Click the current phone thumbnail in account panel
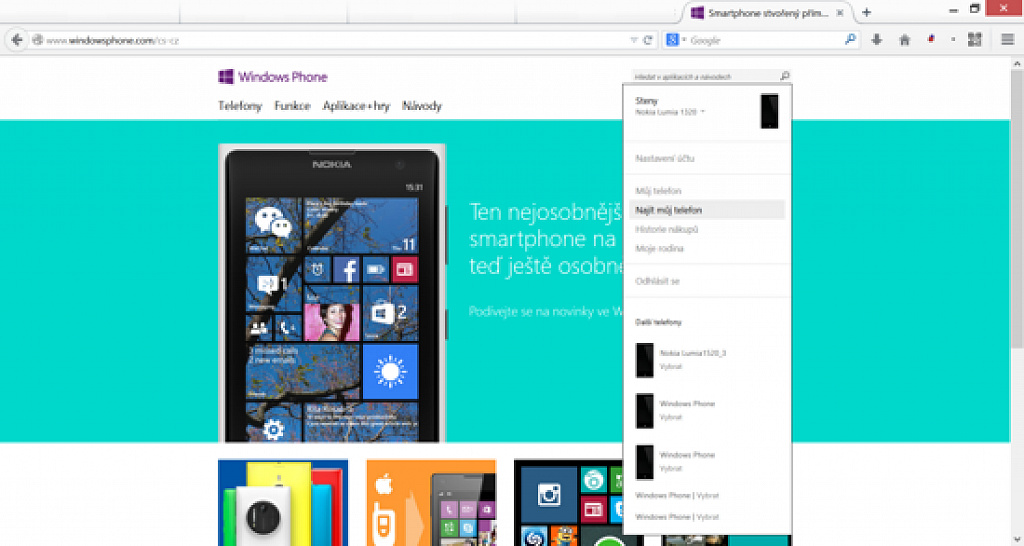 click(769, 111)
